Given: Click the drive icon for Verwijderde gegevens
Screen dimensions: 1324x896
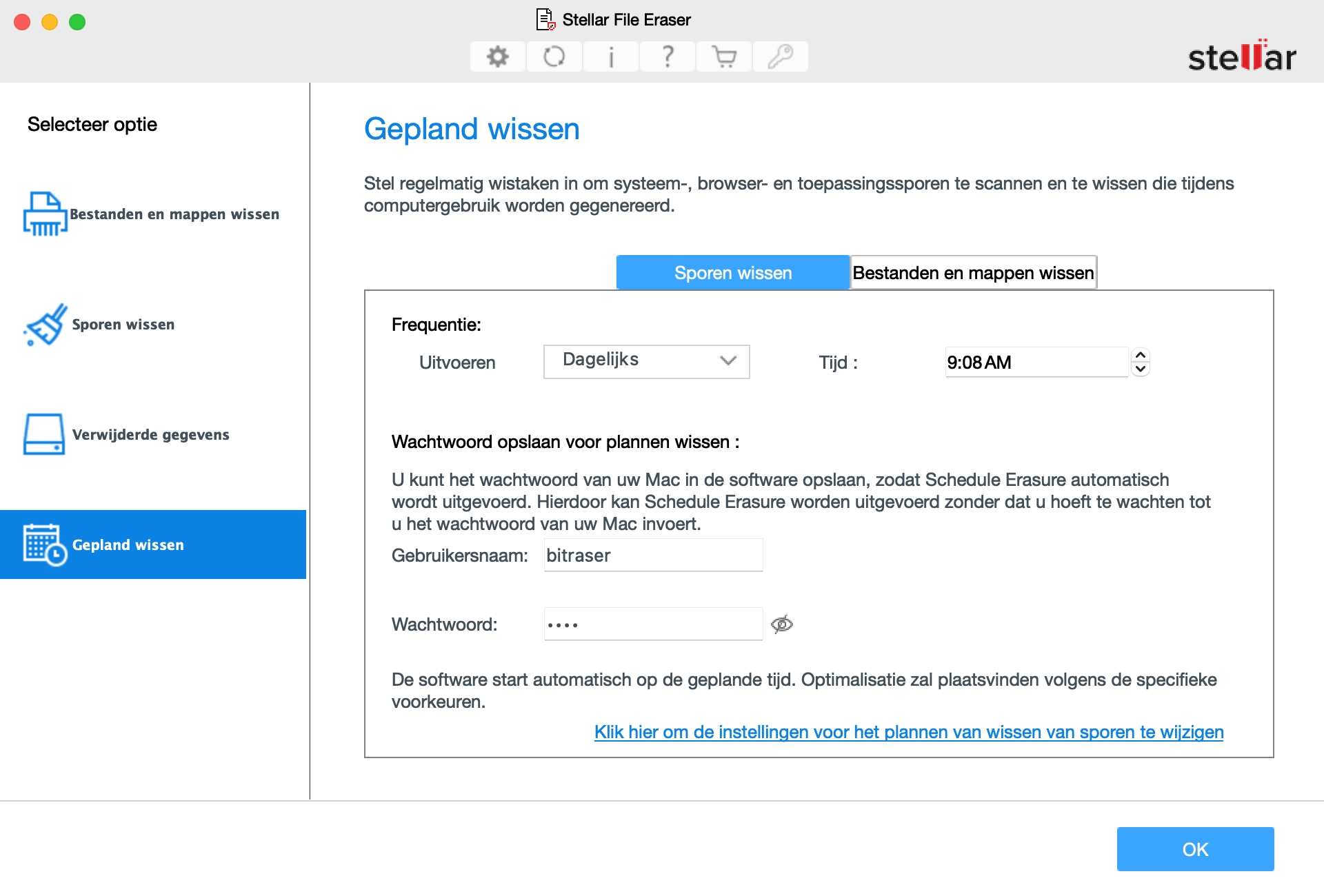Looking at the screenshot, I should coord(44,434).
